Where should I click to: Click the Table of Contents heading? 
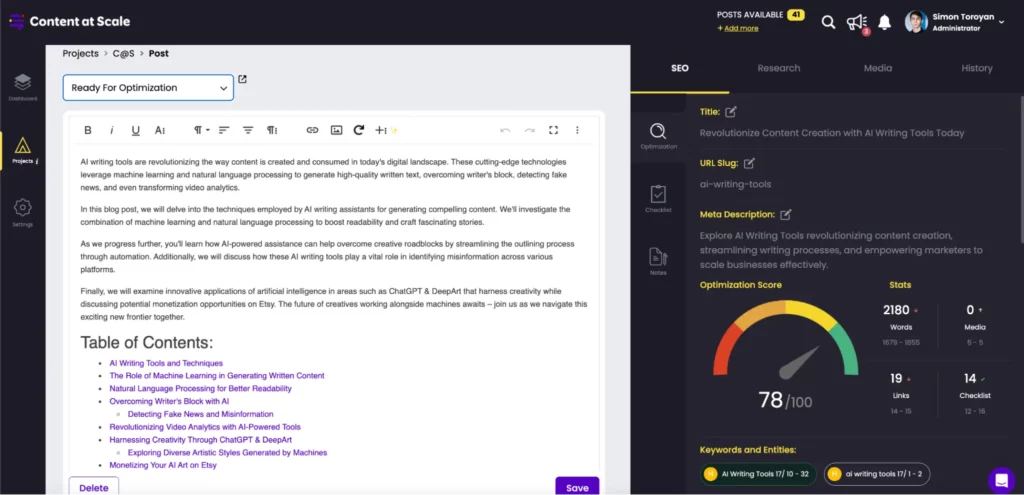147,343
